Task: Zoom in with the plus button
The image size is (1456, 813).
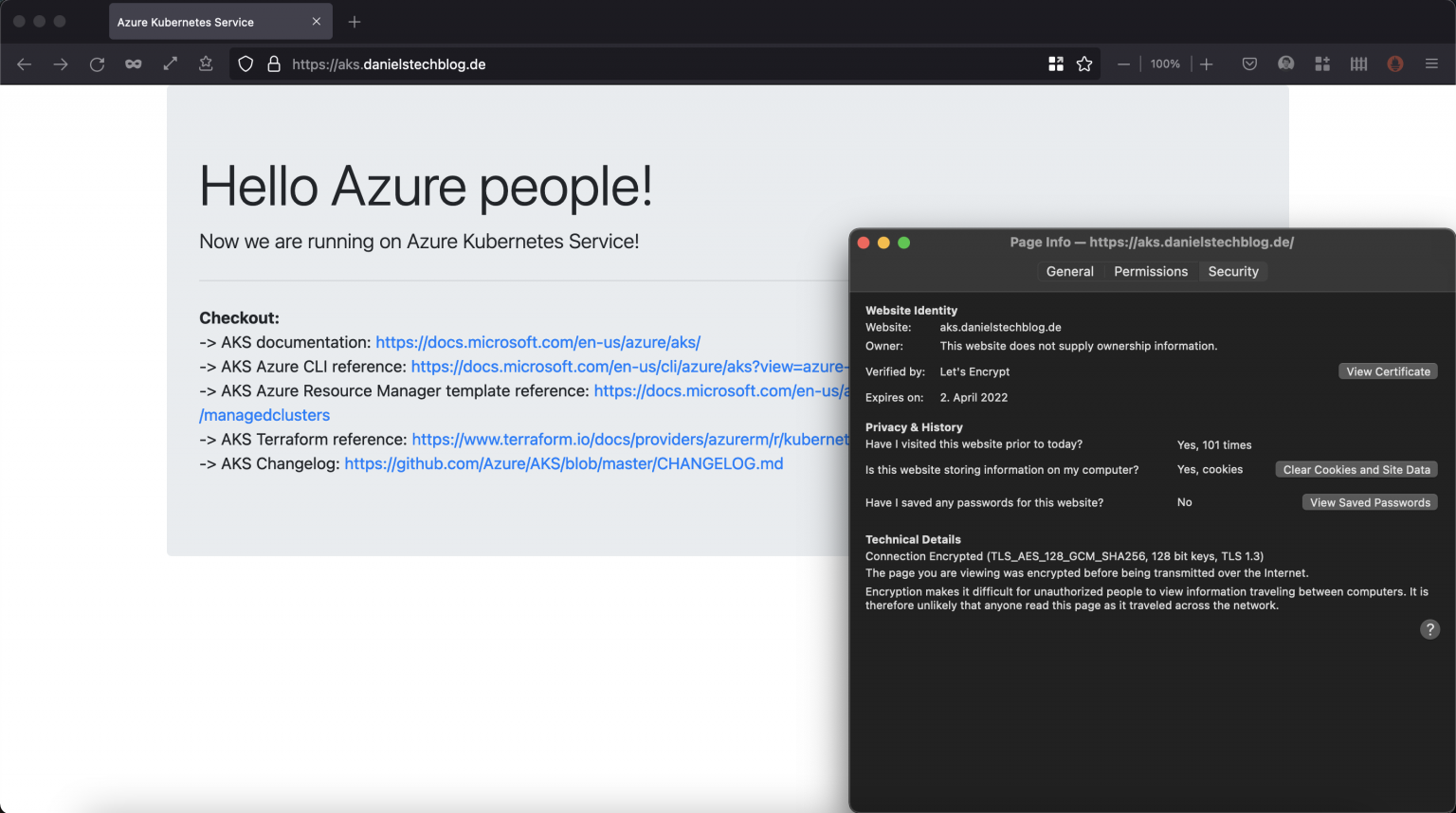Action: tap(1206, 64)
